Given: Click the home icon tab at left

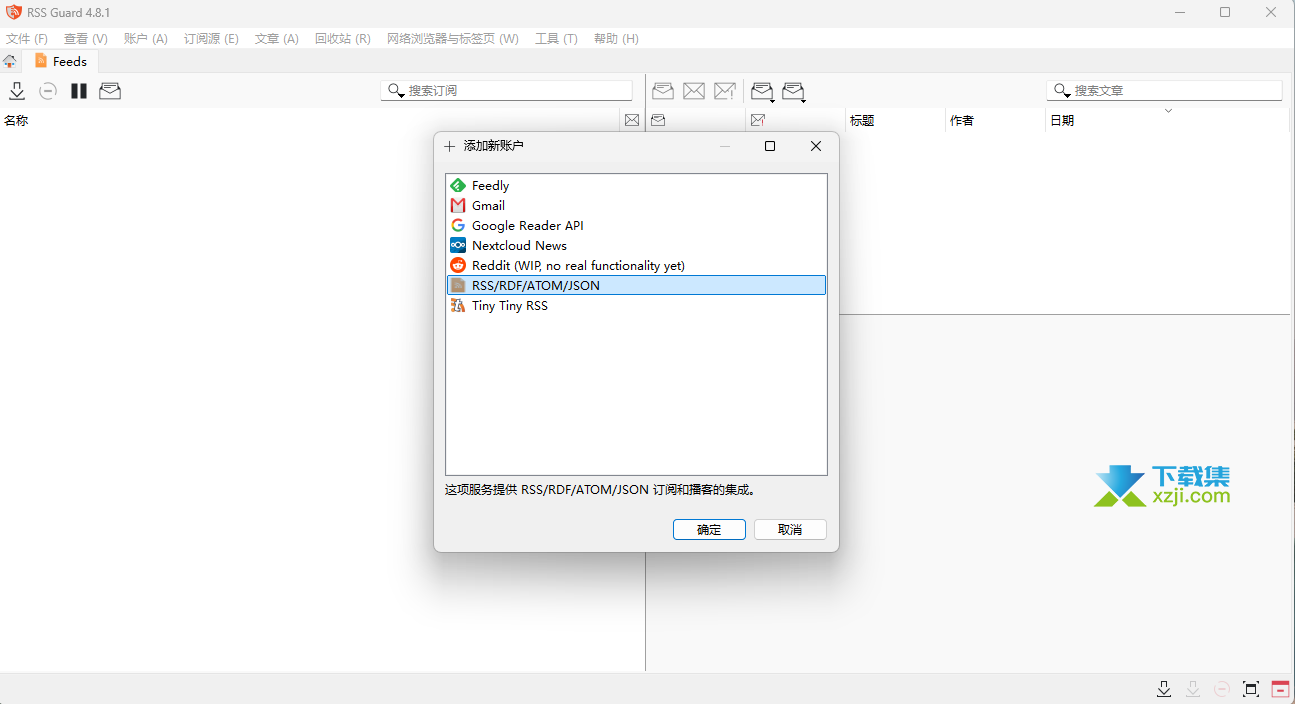Looking at the screenshot, I should (x=10, y=61).
